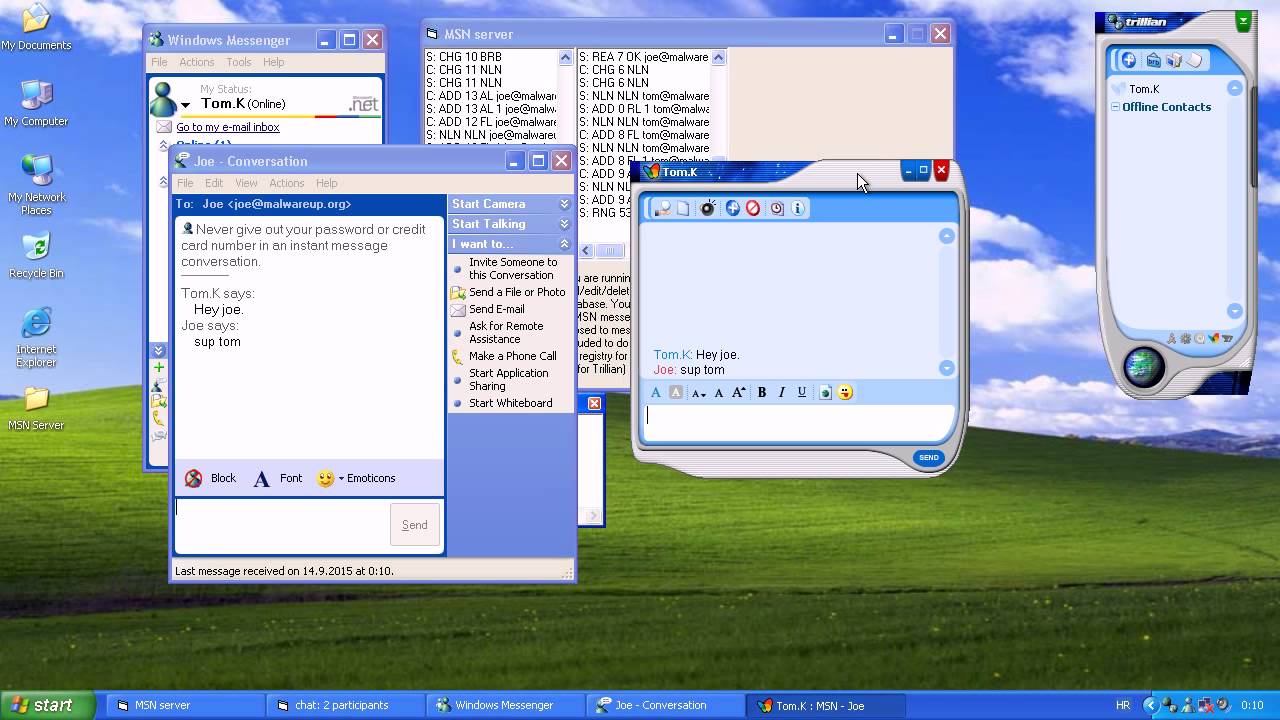Click the Start button on taskbar
The width and height of the screenshot is (1280, 720).
(48, 705)
